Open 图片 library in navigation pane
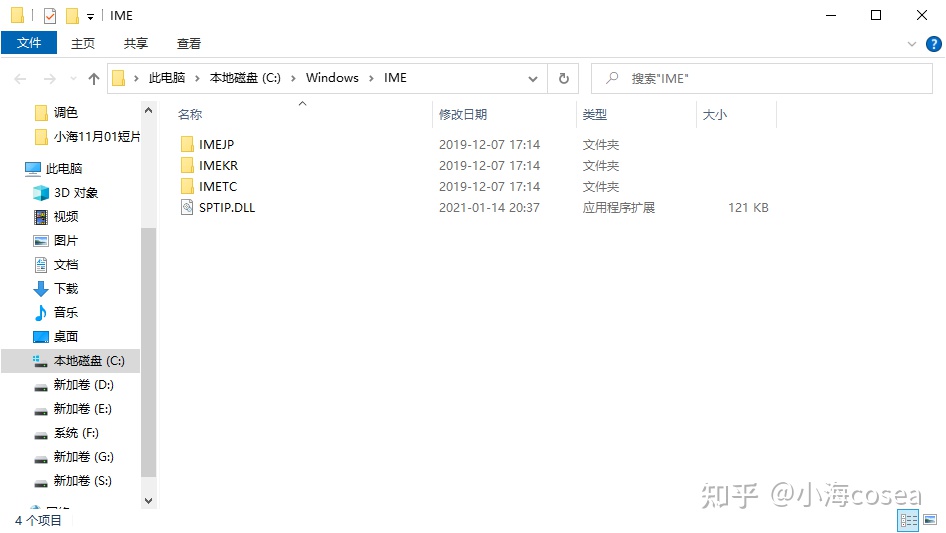946x533 pixels. click(66, 240)
